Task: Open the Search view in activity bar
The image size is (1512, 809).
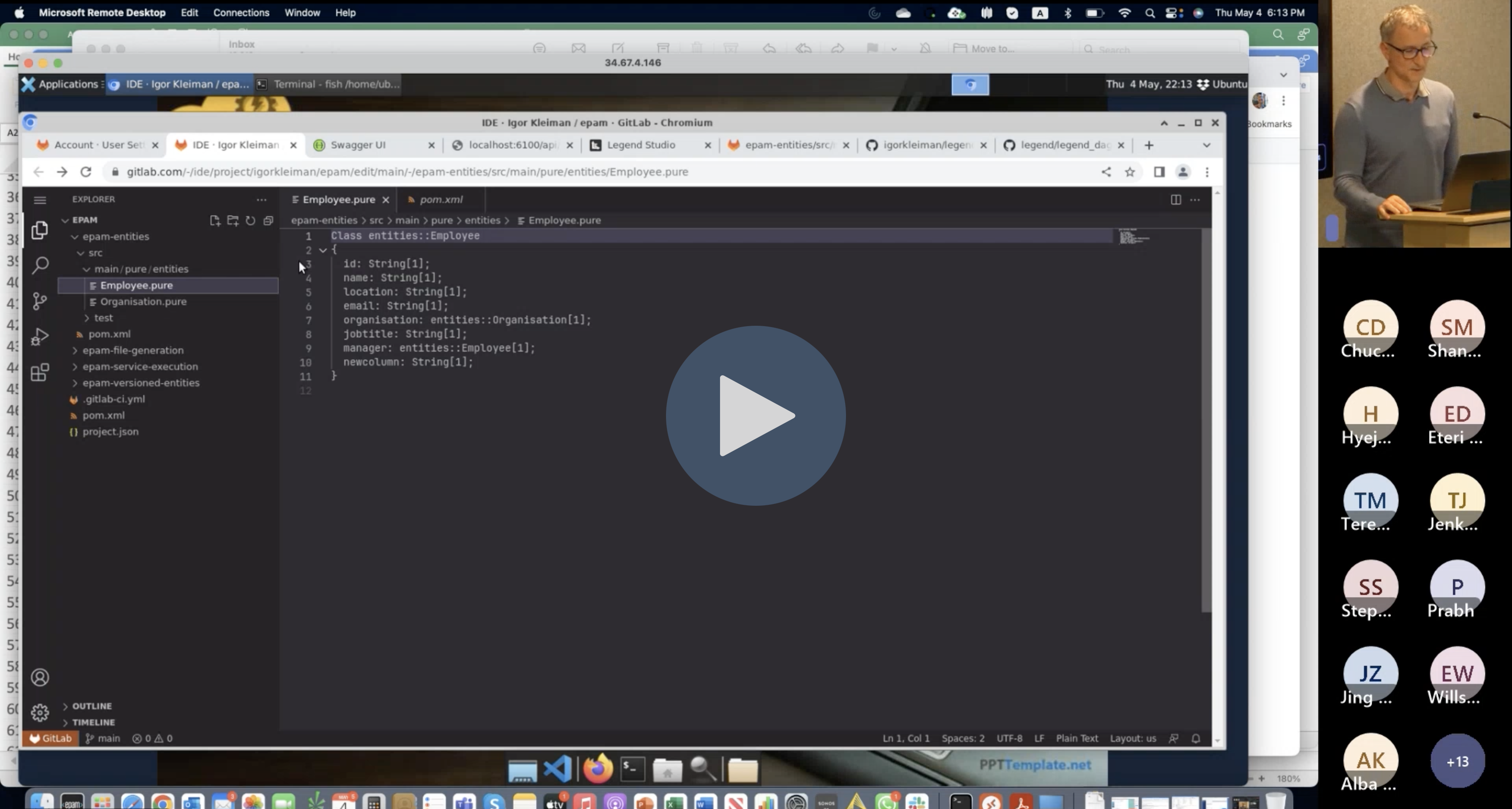Action: click(40, 265)
